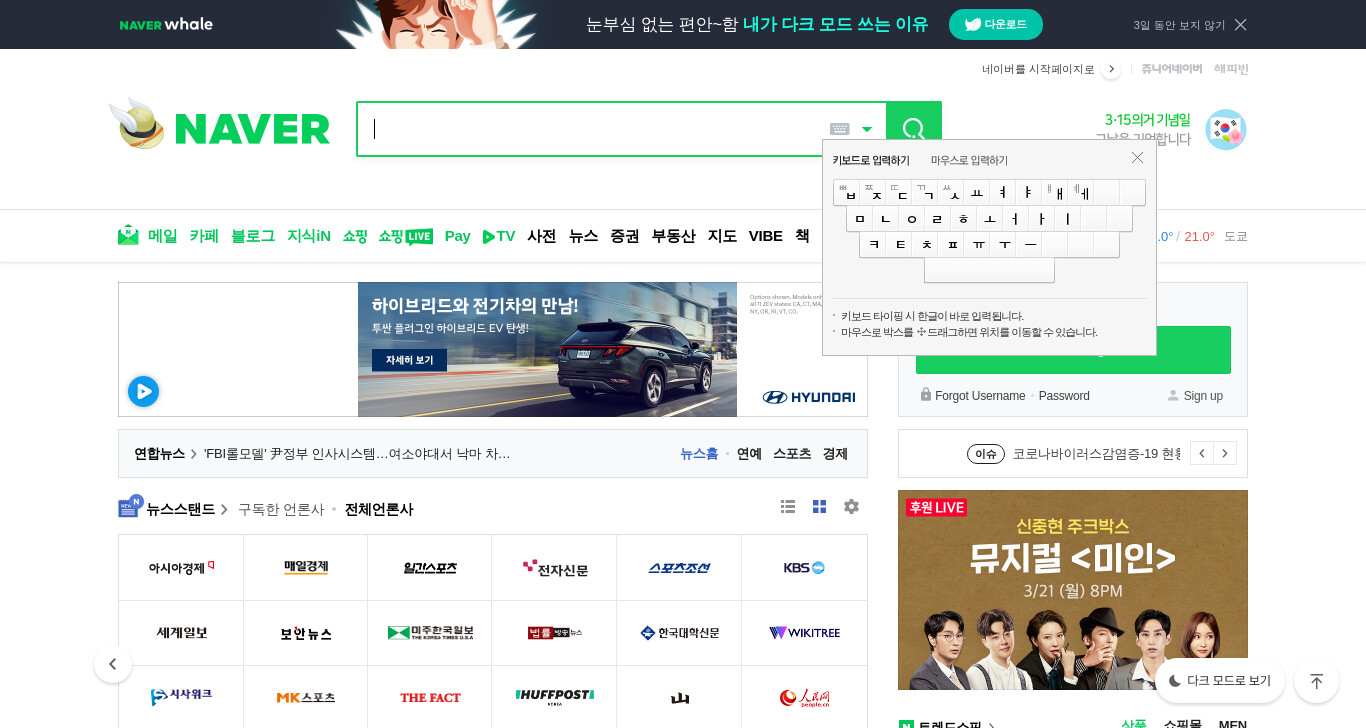Open THE FACT publisher logo
The width and height of the screenshot is (1366, 728).
click(430, 697)
